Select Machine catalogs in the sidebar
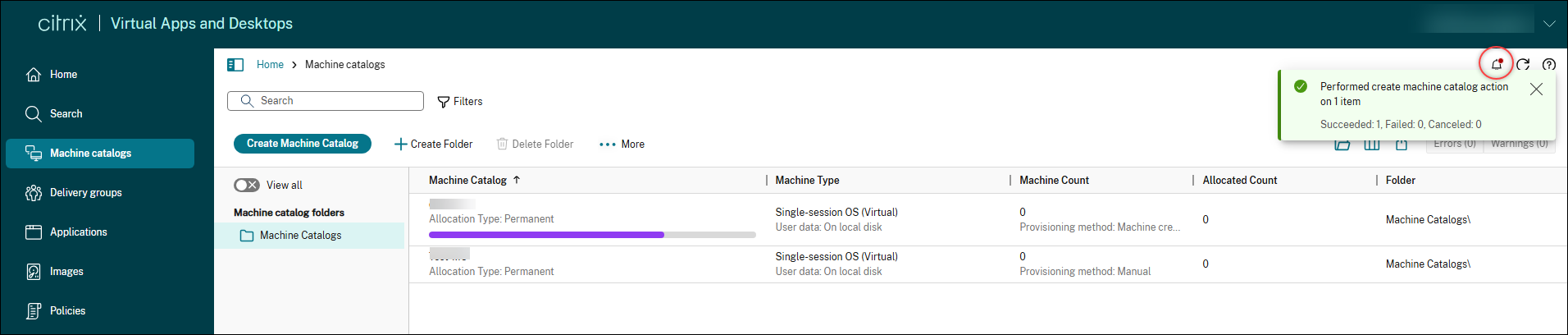The image size is (1568, 335). coord(90,154)
